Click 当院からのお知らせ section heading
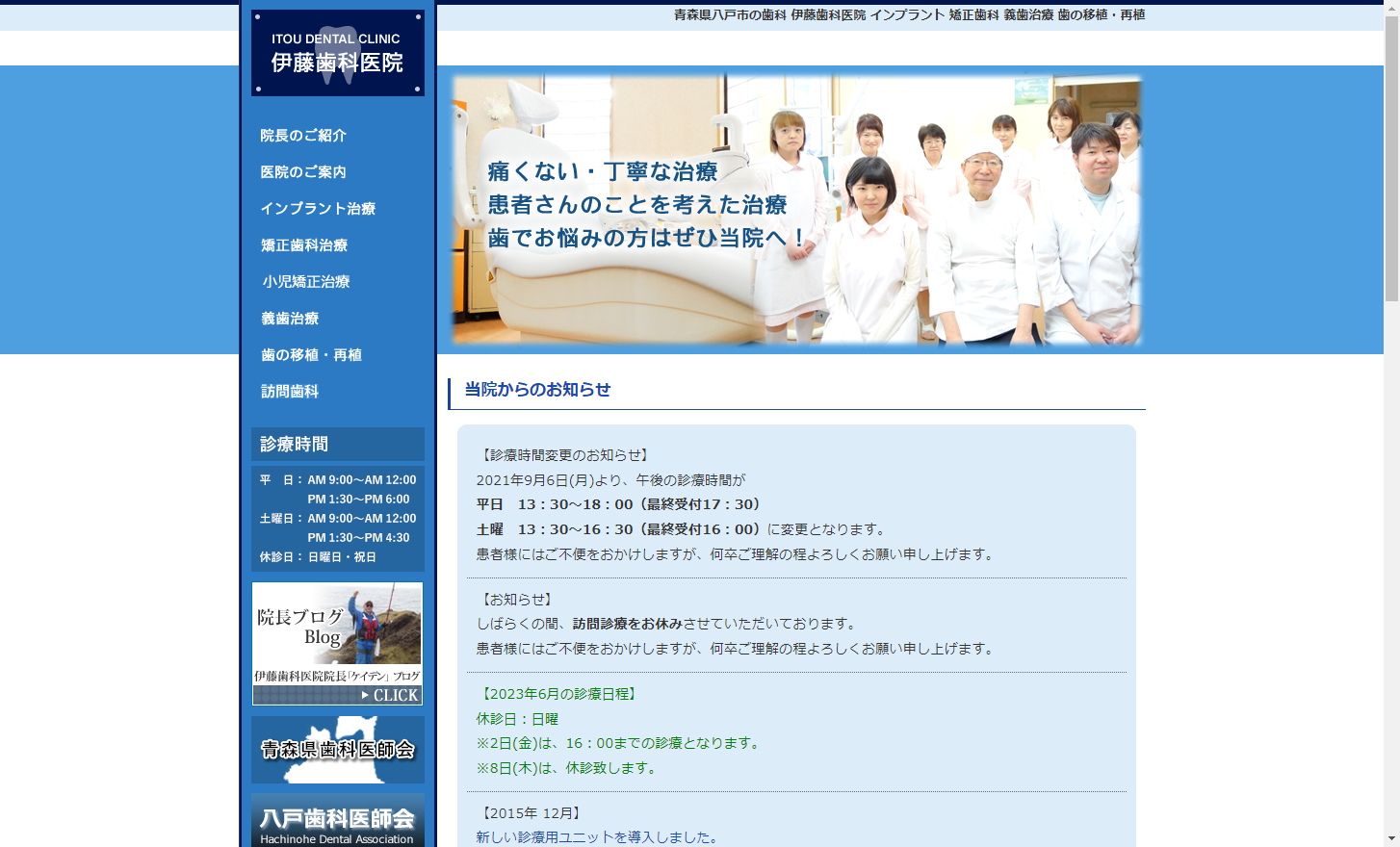 537,390
